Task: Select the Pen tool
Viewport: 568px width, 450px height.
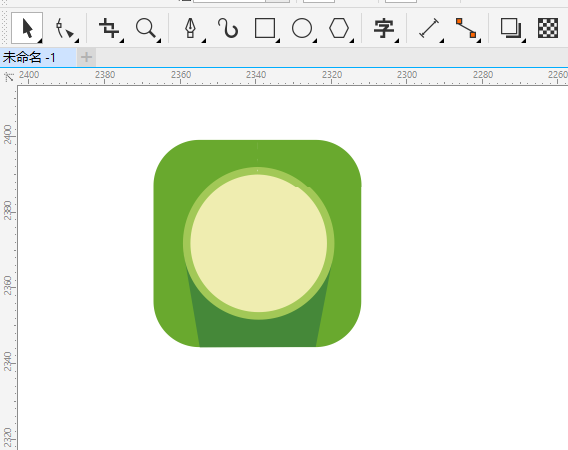Action: [x=191, y=28]
